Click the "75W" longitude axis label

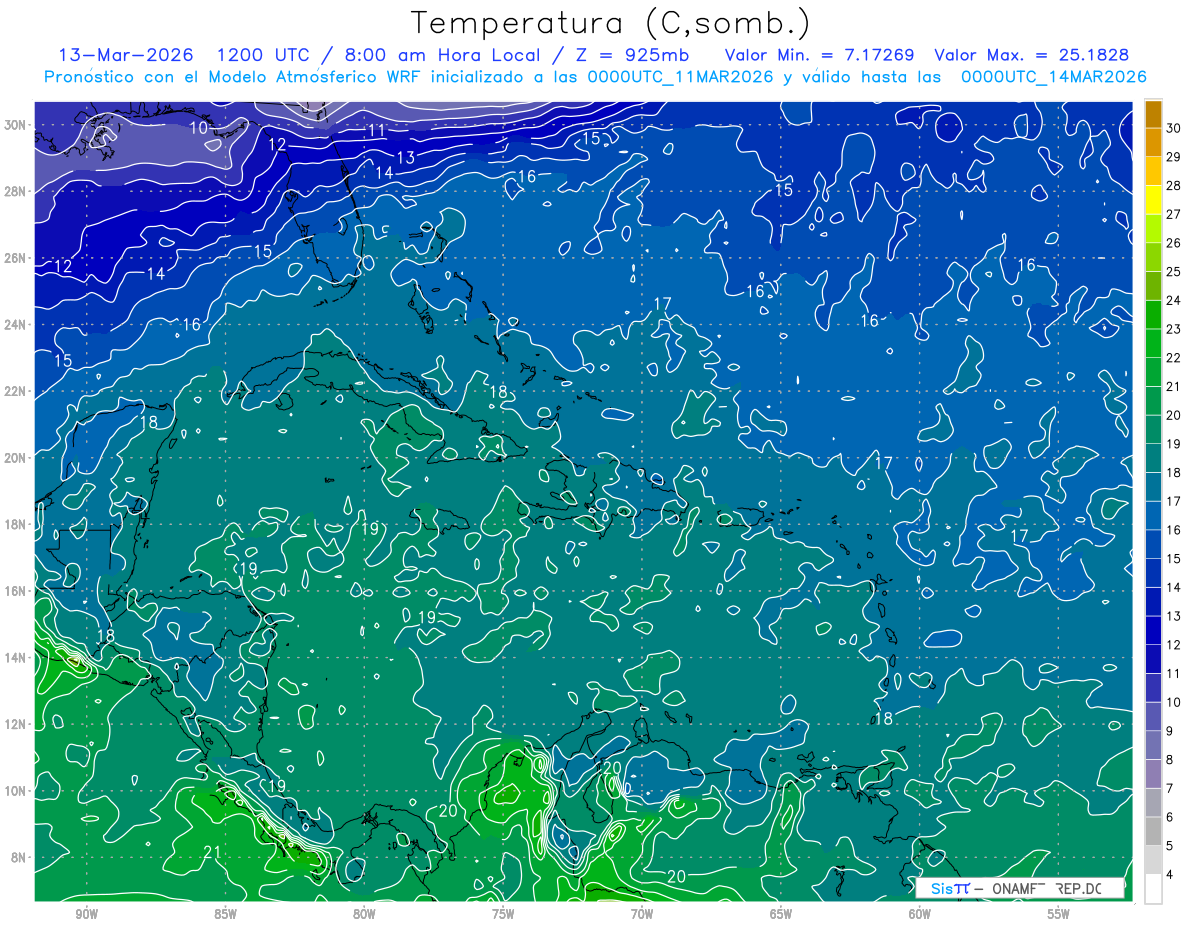coord(503,915)
